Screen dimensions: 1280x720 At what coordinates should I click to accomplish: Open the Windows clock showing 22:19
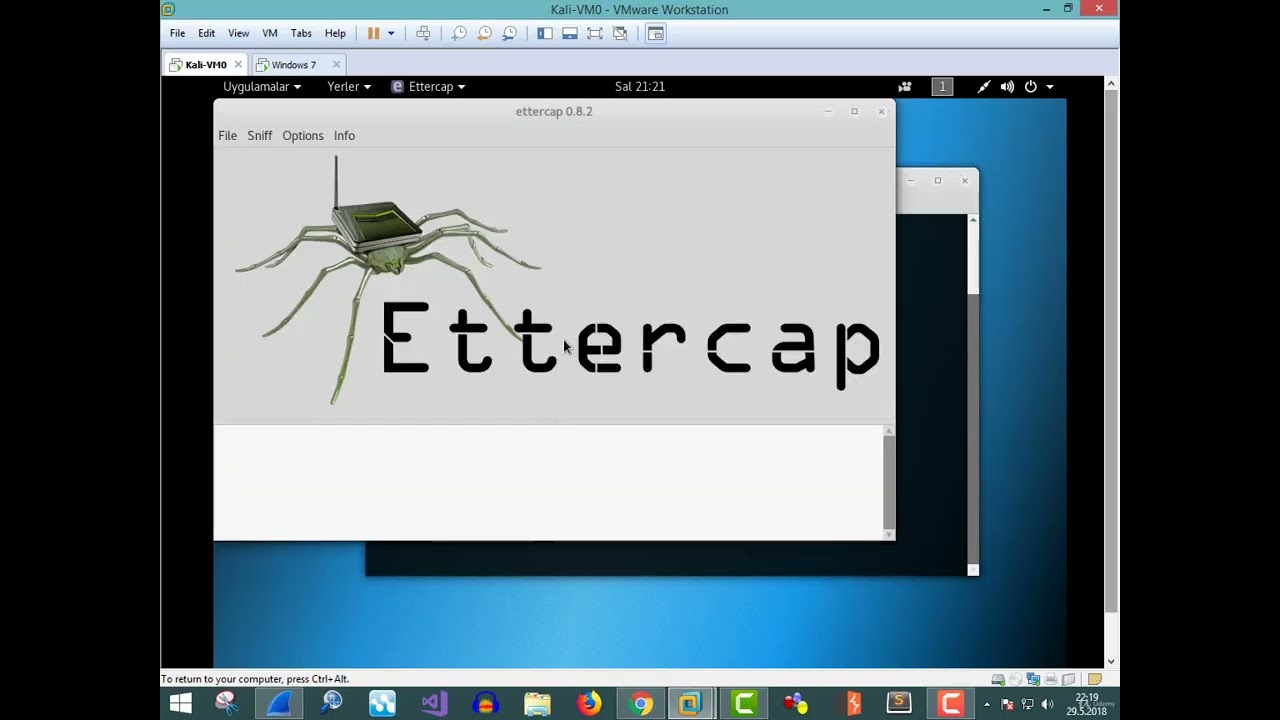1086,704
